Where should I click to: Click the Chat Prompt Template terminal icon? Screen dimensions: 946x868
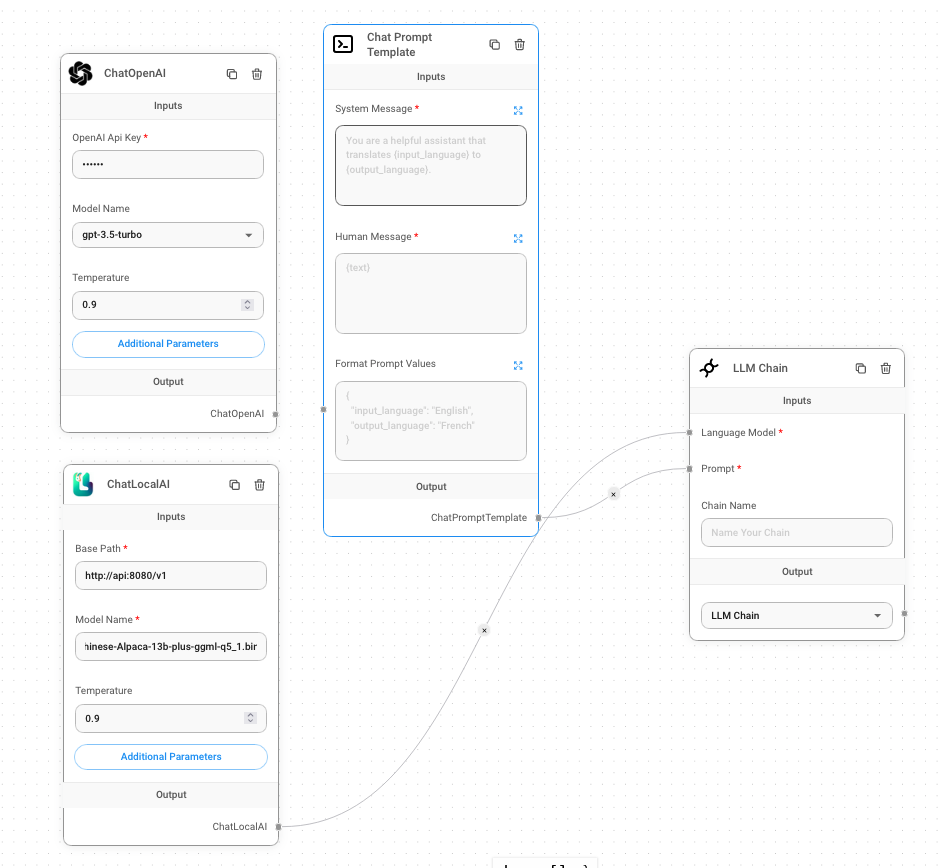342,44
